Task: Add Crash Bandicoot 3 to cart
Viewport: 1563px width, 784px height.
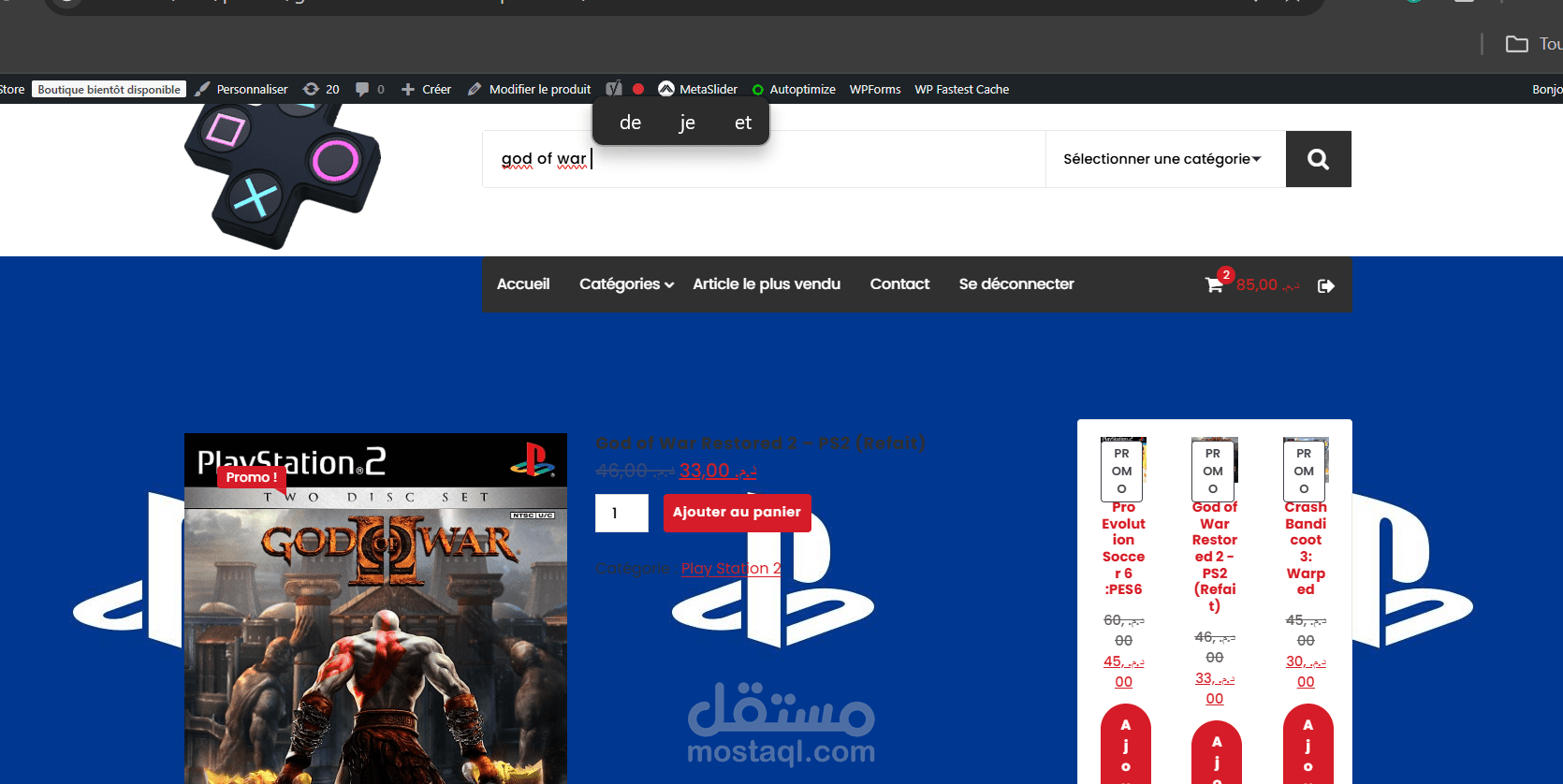Action: point(1307,746)
